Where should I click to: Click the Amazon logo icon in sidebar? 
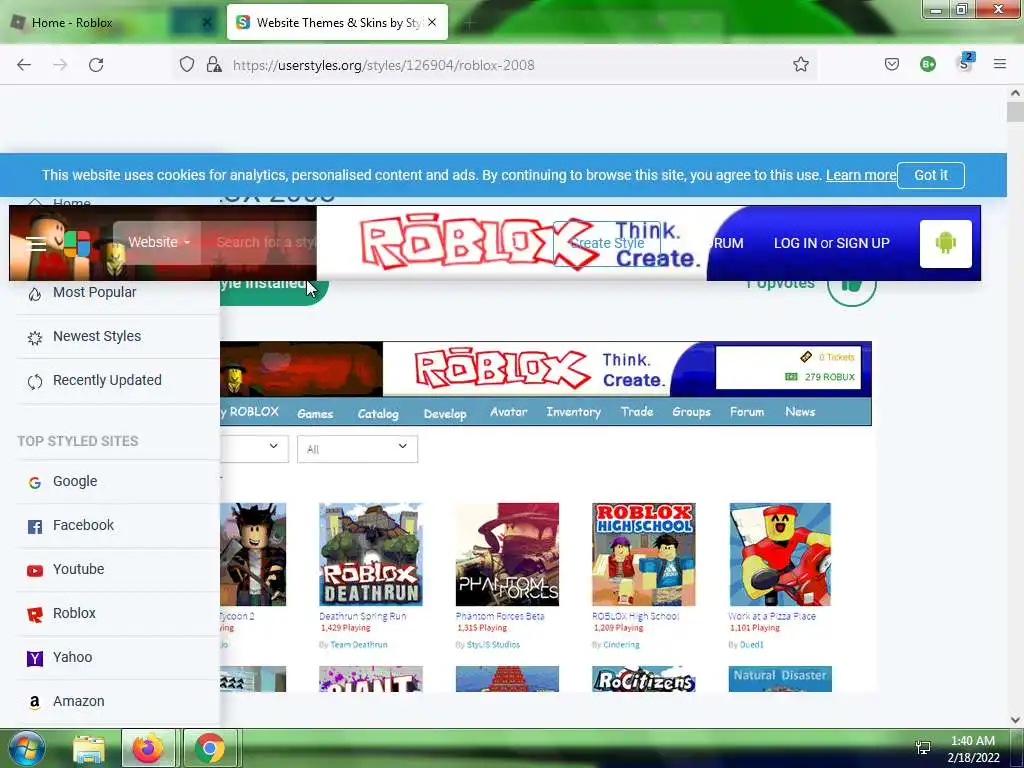pyautogui.click(x=35, y=702)
